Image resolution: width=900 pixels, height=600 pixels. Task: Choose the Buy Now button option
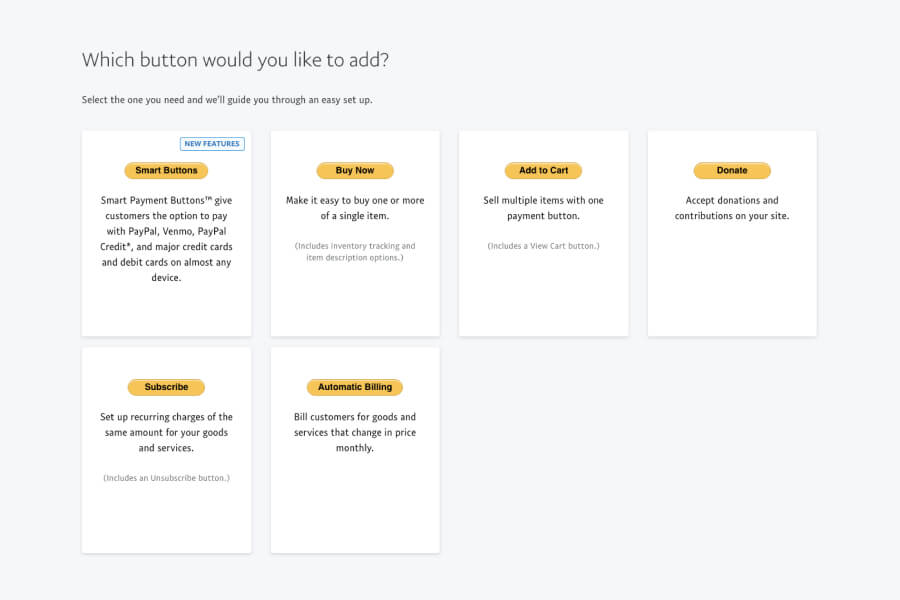click(x=355, y=171)
